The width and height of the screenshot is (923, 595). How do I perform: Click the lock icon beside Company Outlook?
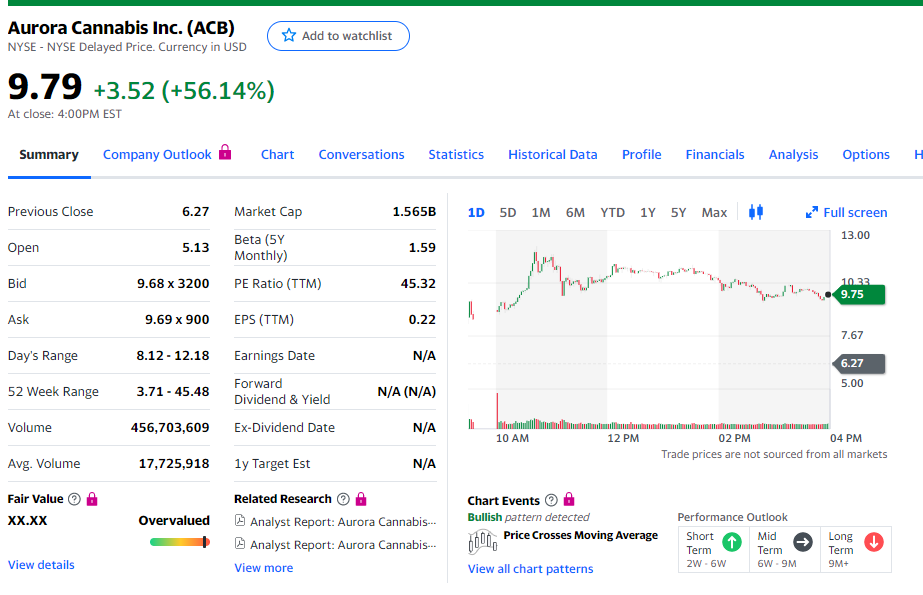coord(225,153)
